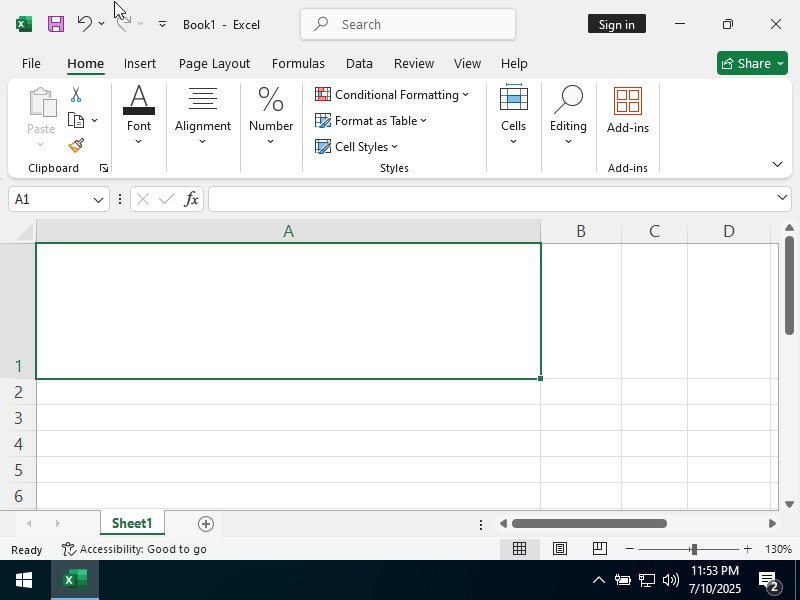The width and height of the screenshot is (800, 600).
Task: Click inside the formula bar
Action: point(491,199)
